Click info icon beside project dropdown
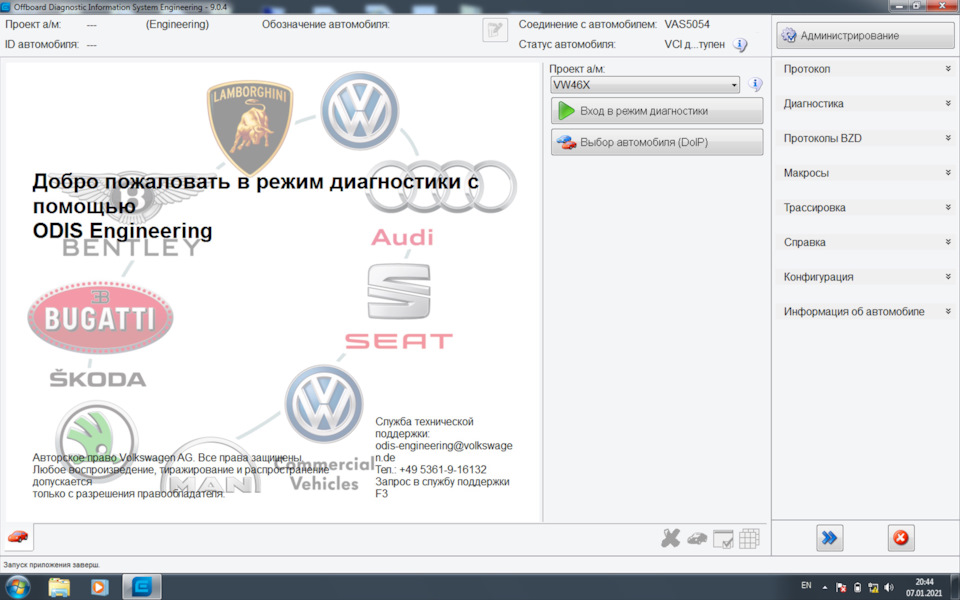This screenshot has height=600, width=960. click(x=755, y=84)
